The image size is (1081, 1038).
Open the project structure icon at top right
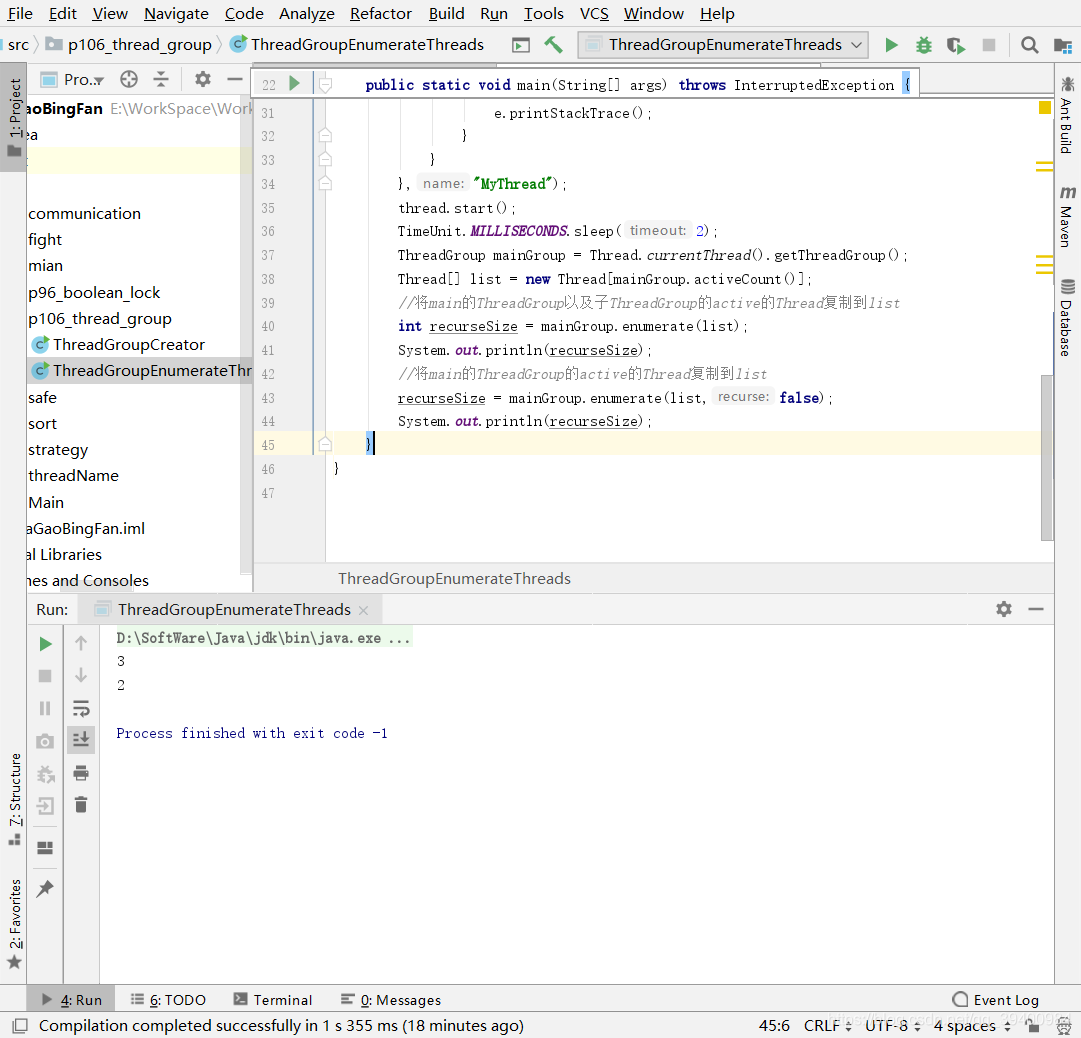[x=1062, y=45]
